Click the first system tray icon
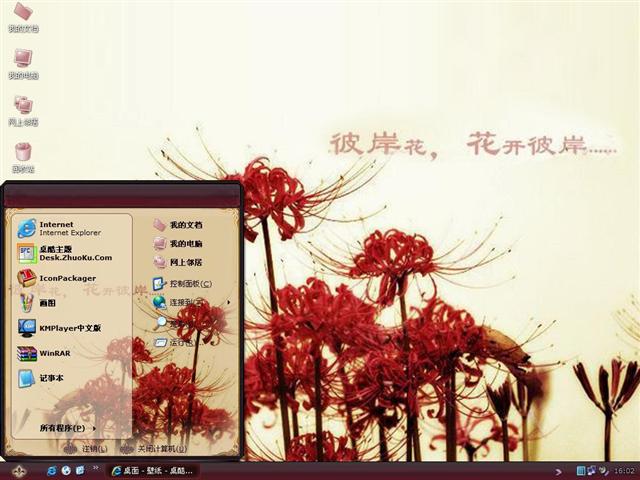This screenshot has height=480, width=640. tap(581, 471)
